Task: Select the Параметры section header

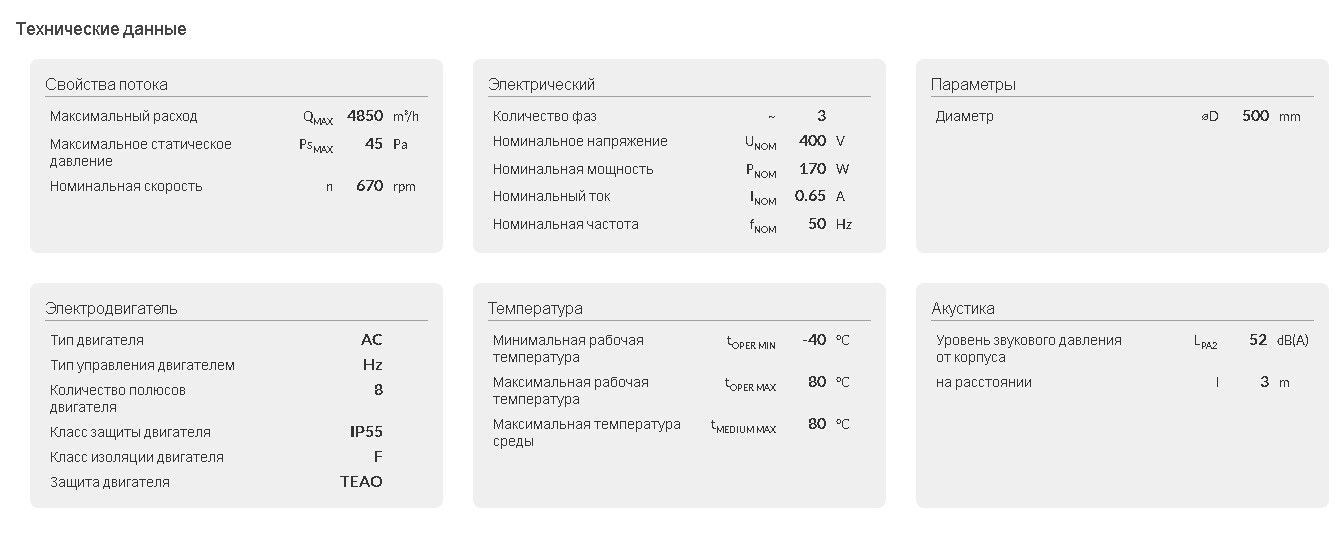Action: 973,85
